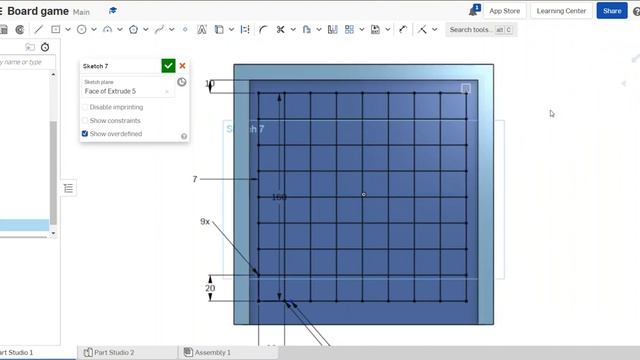Cancel Sketch 7 with red X
Viewport: 640px width, 360px height.
(x=182, y=66)
